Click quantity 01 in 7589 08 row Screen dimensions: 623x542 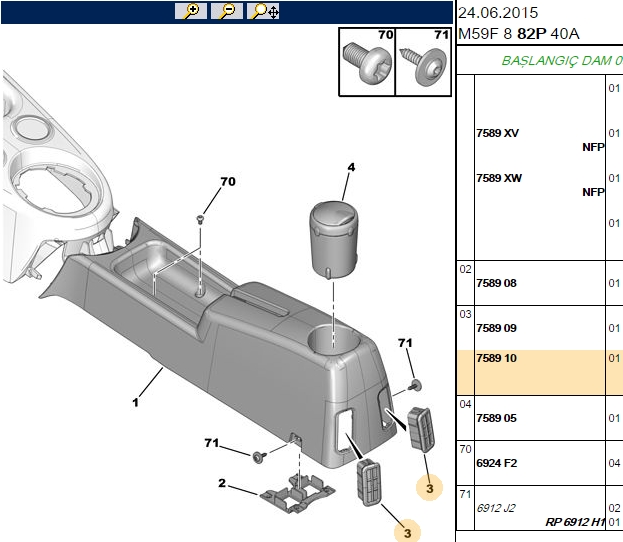pos(614,283)
